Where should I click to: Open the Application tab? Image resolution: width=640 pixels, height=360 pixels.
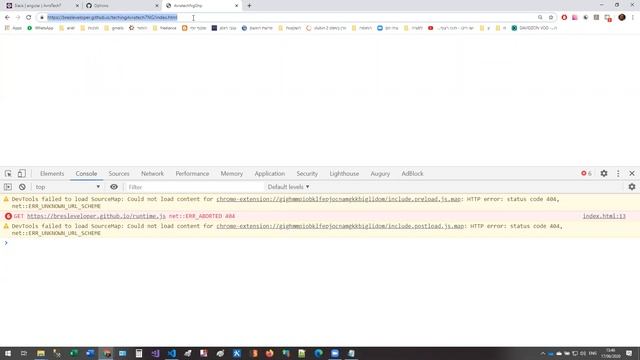pyautogui.click(x=269, y=173)
